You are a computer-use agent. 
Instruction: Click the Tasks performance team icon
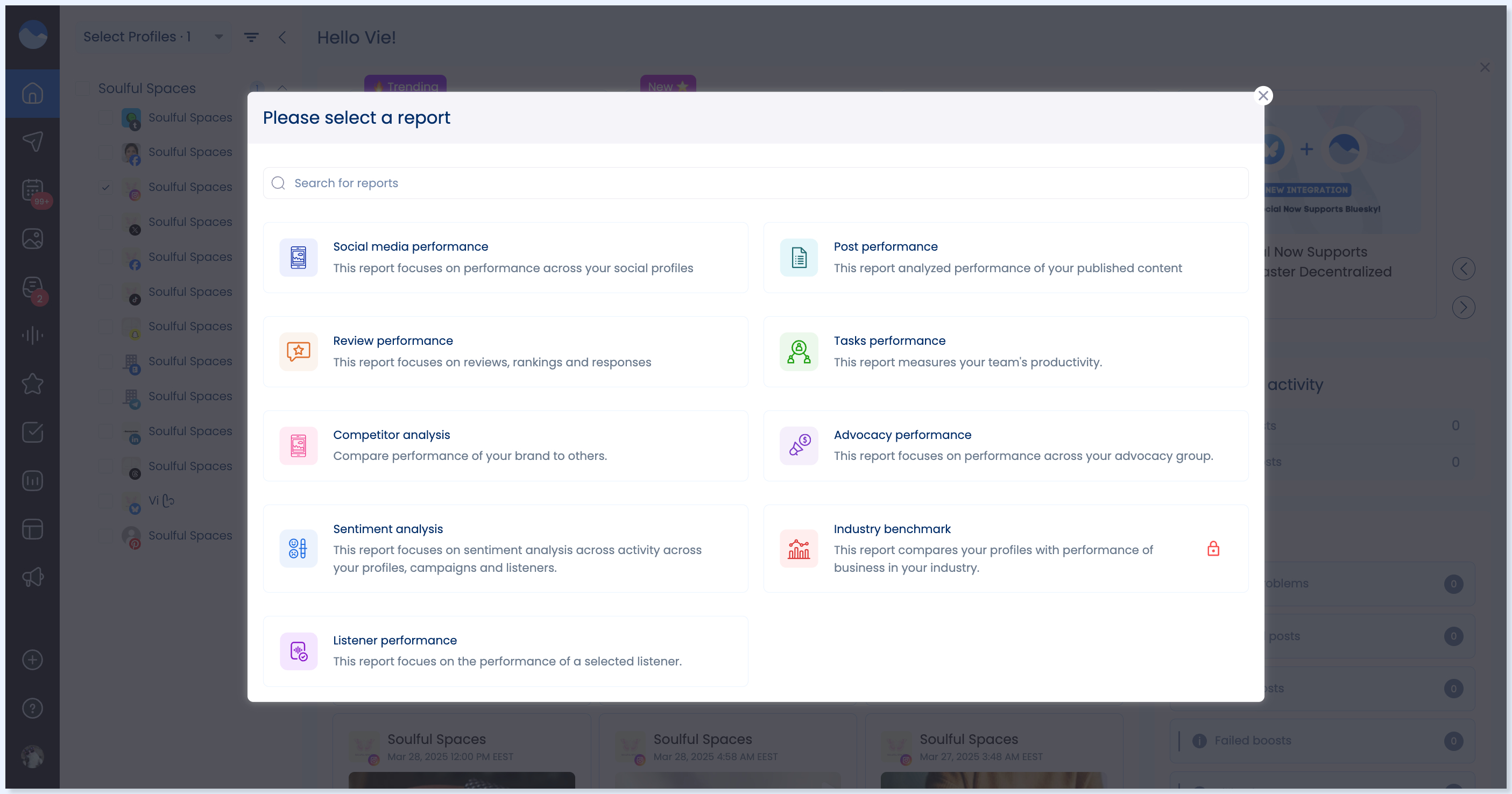click(799, 351)
